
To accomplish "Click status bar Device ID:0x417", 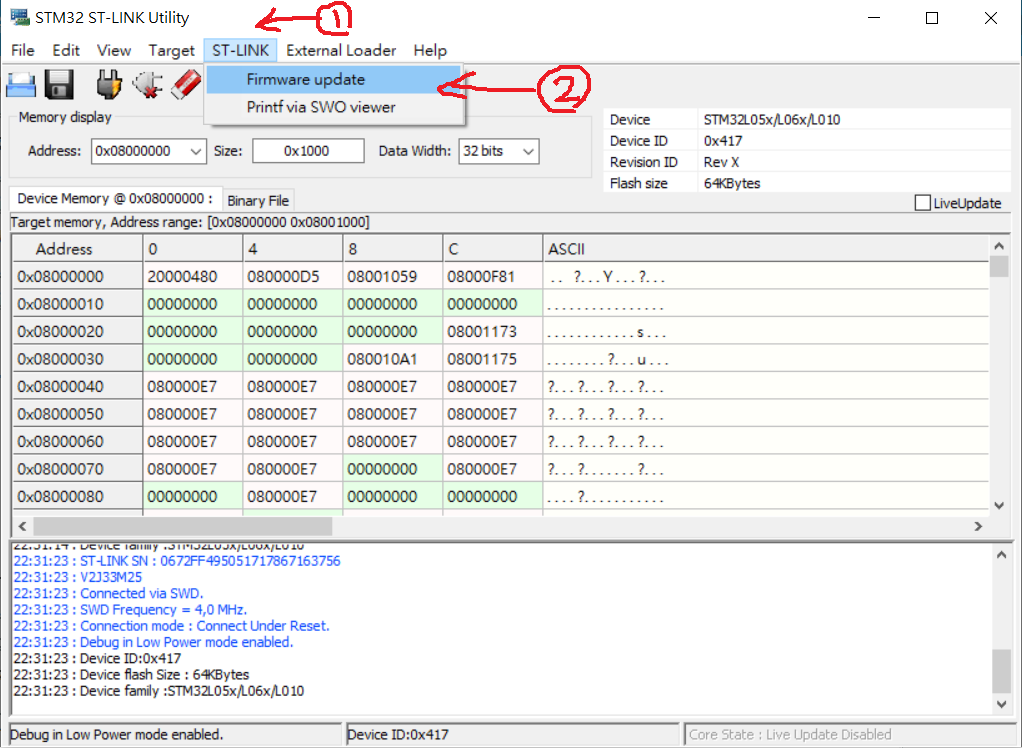I will (x=398, y=735).
